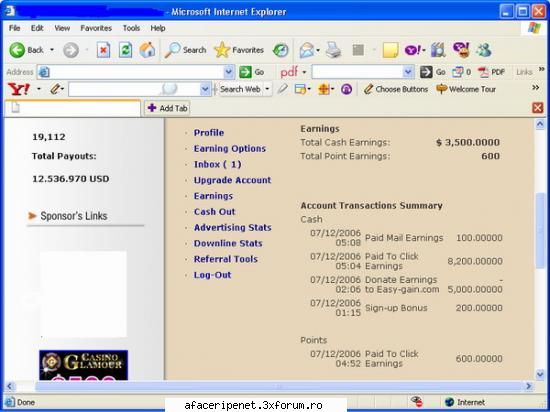Click the Stop loading icon
The image size is (550, 412).
coord(103,50)
